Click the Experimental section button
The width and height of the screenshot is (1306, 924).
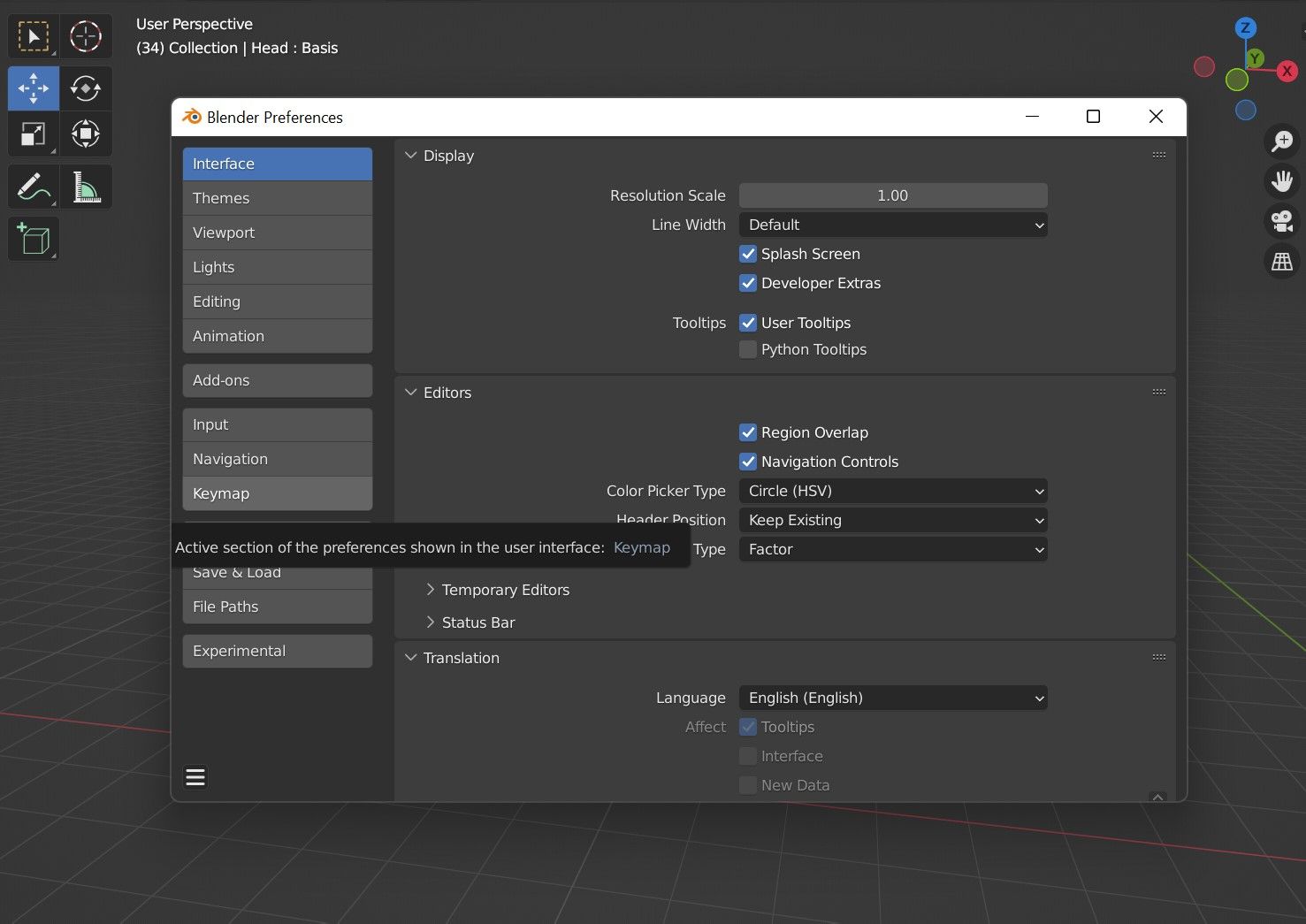point(277,651)
